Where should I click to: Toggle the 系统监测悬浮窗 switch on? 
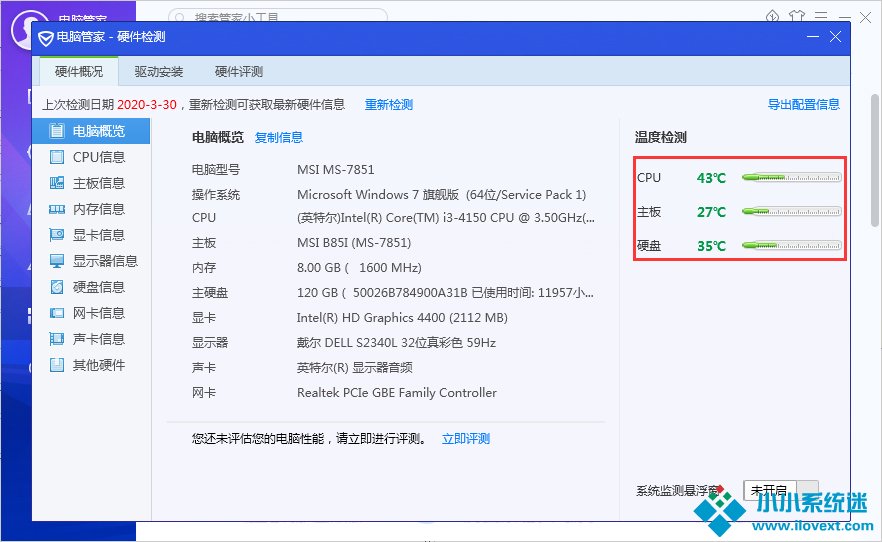click(780, 490)
